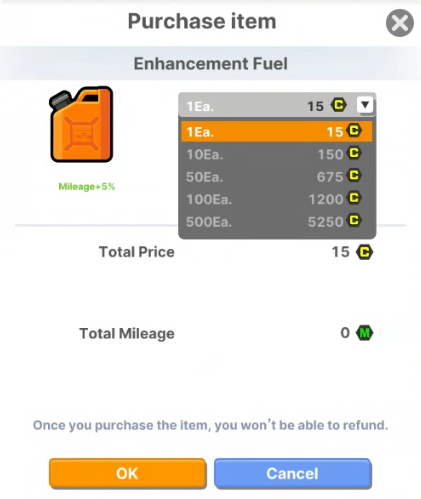
Task: Collapse the quantity dropdown arrow
Action: [x=365, y=105]
